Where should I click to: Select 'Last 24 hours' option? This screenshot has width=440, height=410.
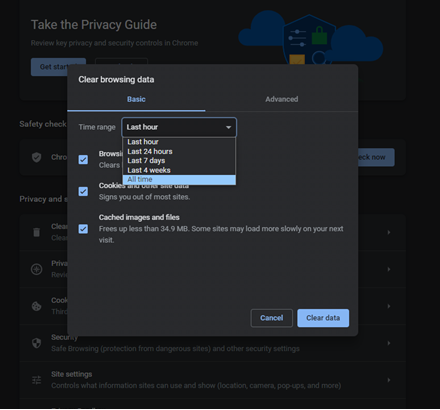179,151
